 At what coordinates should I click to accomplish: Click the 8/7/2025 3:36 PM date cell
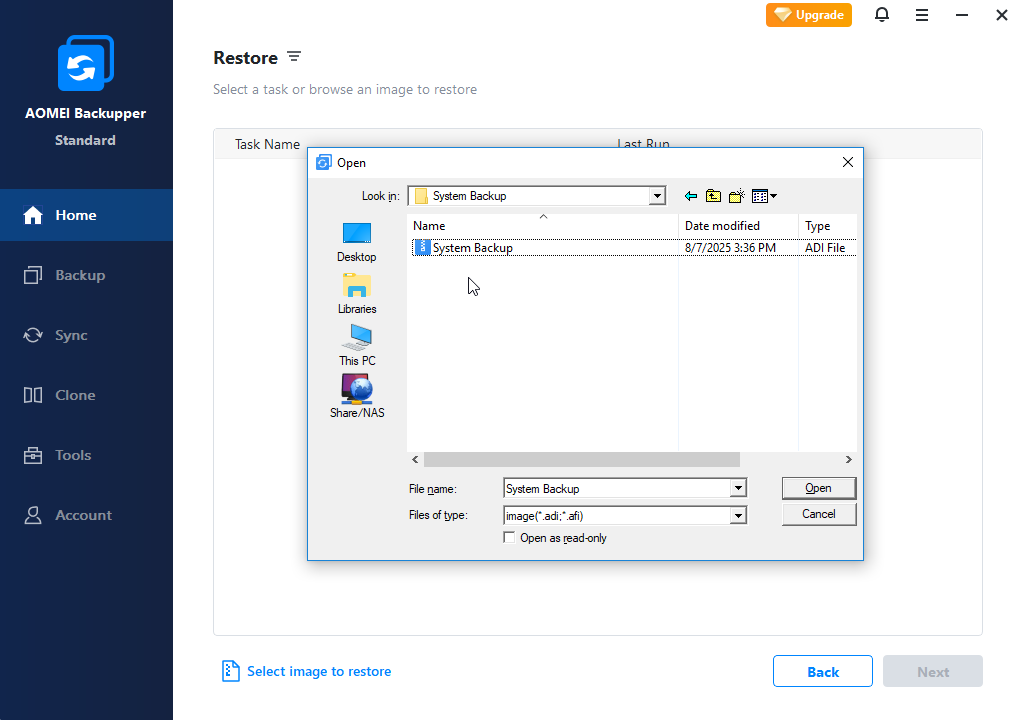(730, 248)
